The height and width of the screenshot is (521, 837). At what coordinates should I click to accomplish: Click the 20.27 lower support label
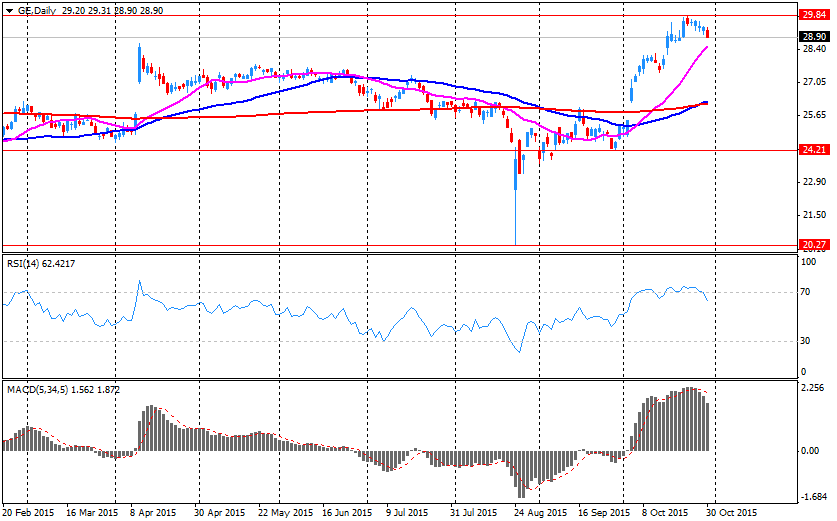tap(814, 245)
